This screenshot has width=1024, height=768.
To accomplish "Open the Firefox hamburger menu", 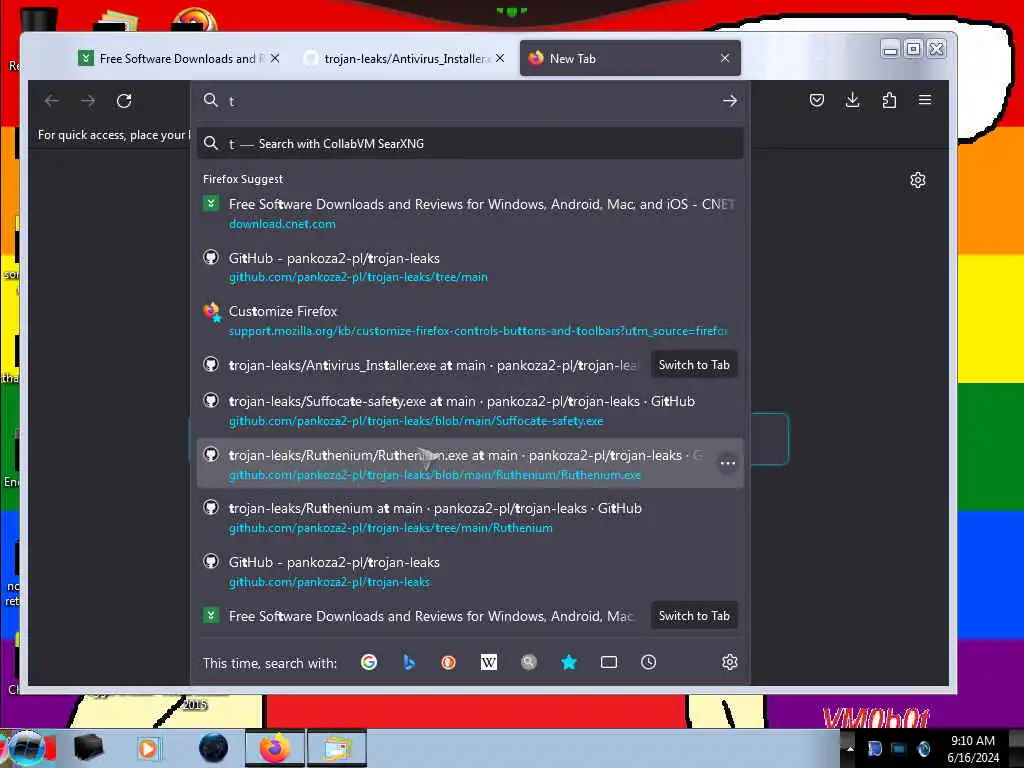I will click(x=925, y=100).
